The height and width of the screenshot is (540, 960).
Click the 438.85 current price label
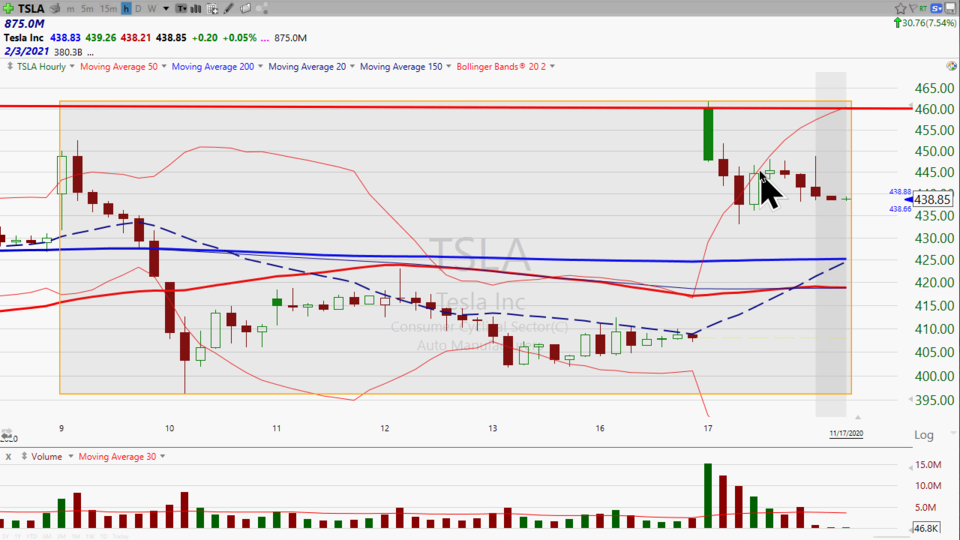click(932, 200)
